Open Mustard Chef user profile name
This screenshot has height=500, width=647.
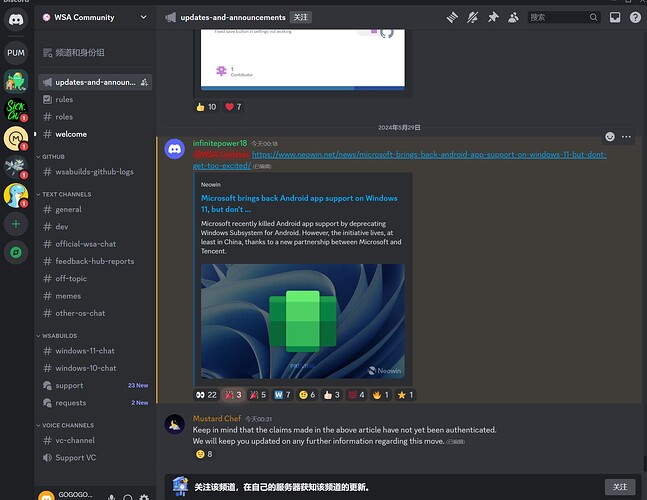[x=217, y=418]
